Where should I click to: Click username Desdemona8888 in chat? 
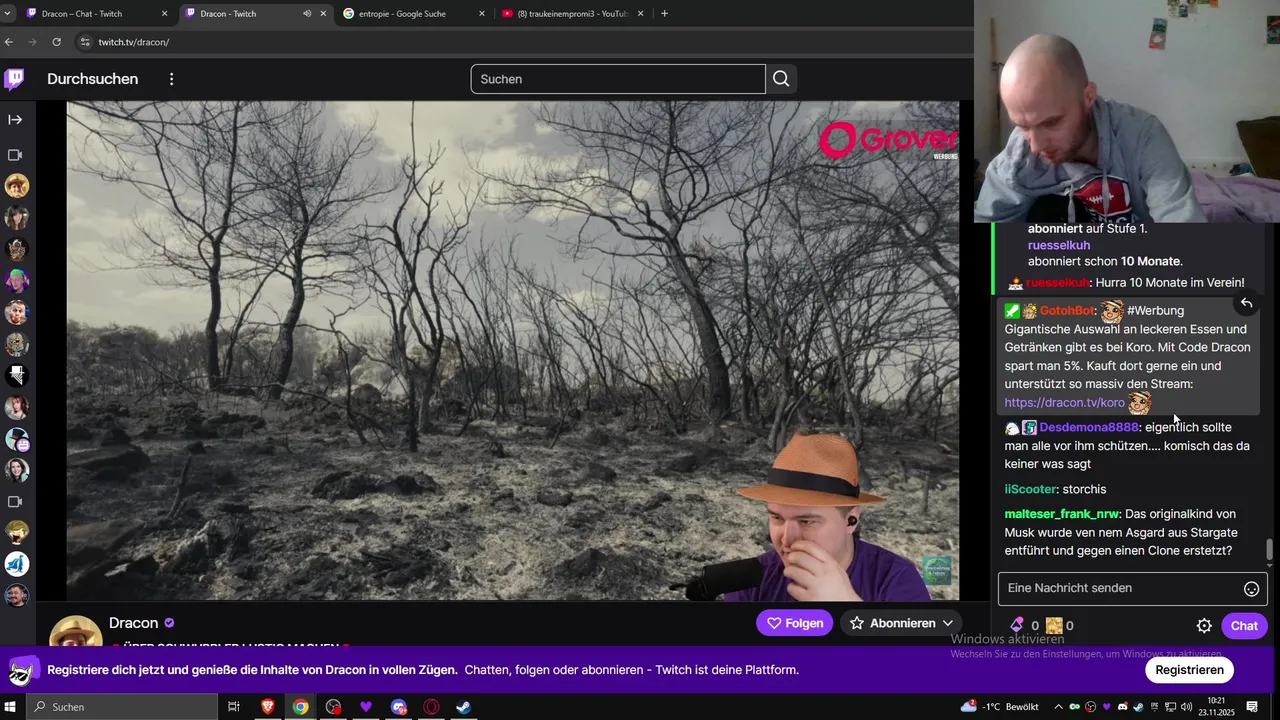tap(1088, 427)
